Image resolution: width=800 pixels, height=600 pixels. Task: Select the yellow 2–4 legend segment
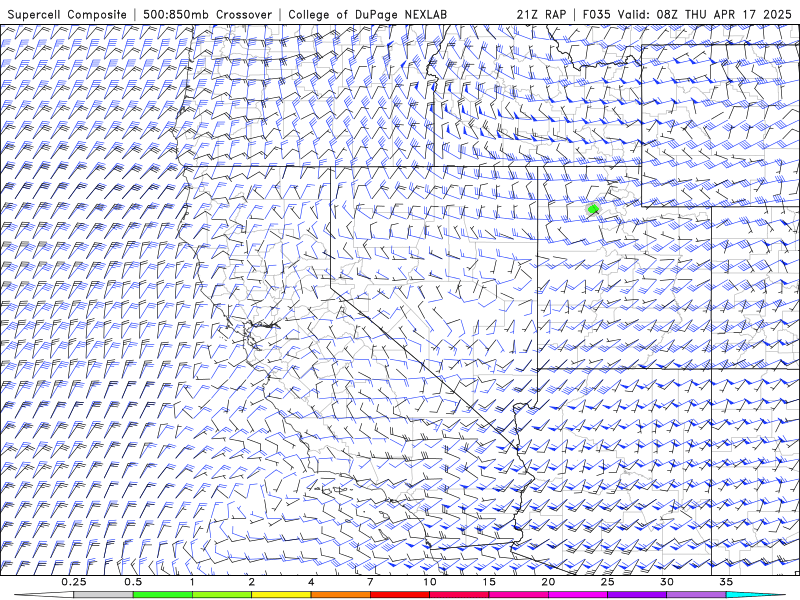point(281,595)
